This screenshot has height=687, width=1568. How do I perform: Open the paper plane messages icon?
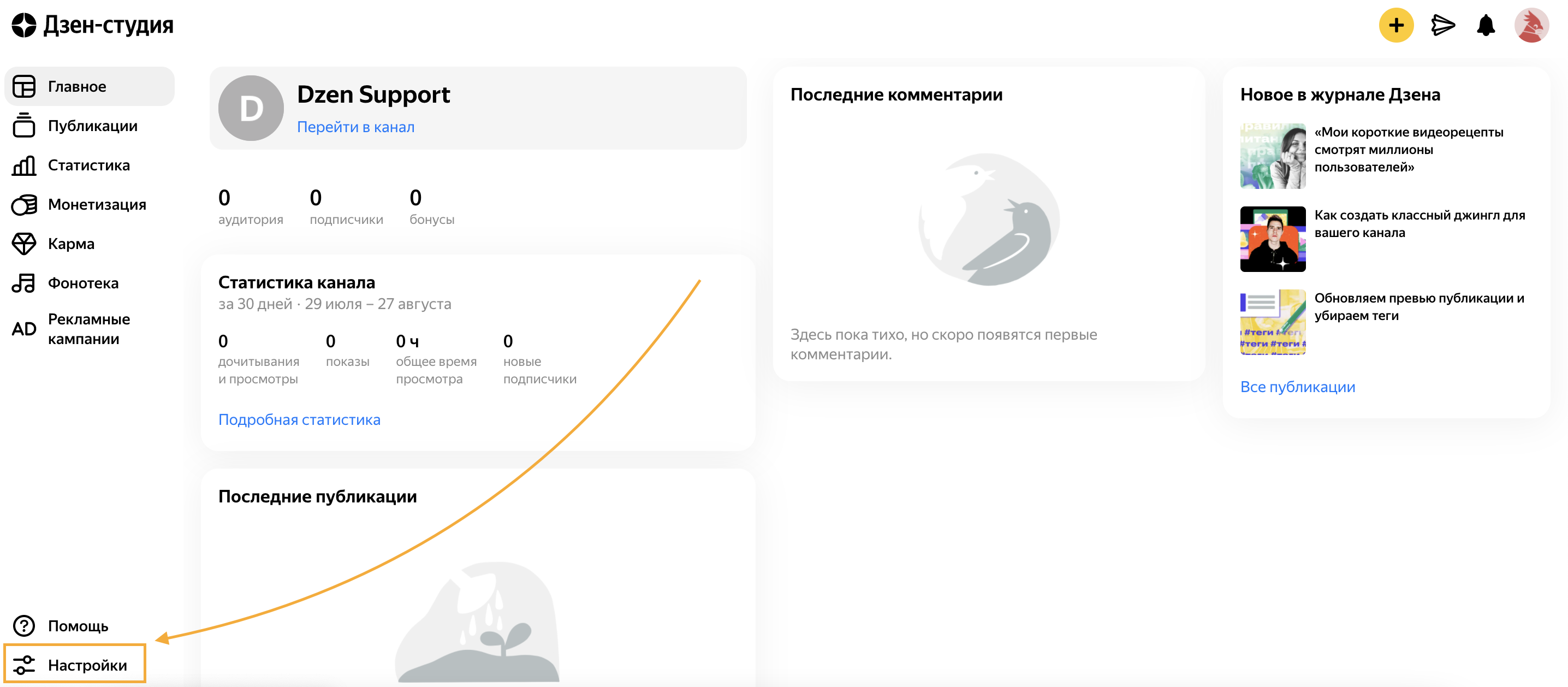pyautogui.click(x=1442, y=26)
